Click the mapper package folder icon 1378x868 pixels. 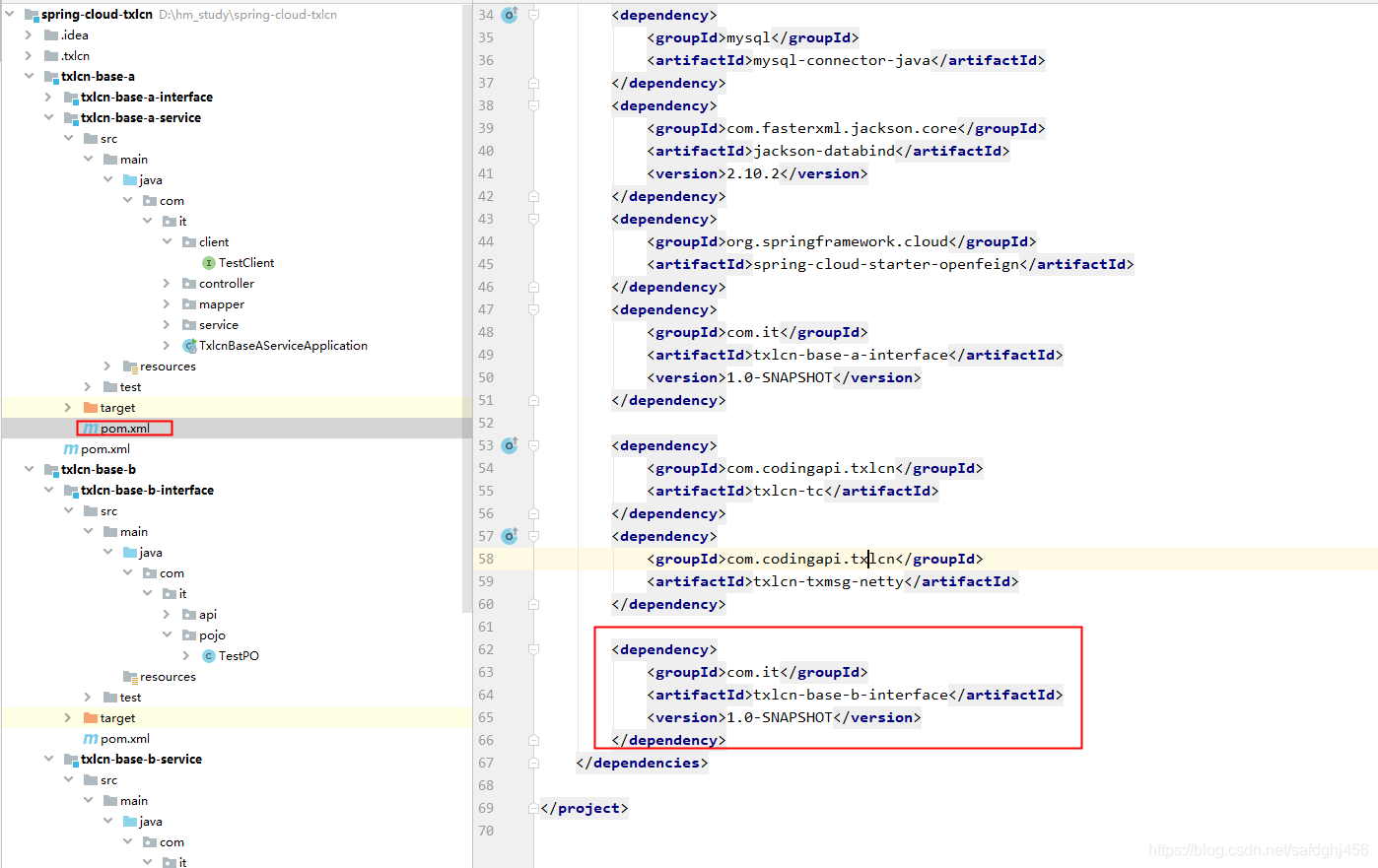click(189, 304)
